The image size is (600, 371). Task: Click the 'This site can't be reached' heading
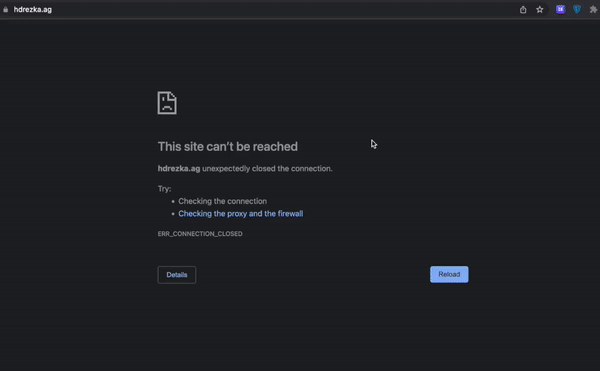tap(228, 146)
